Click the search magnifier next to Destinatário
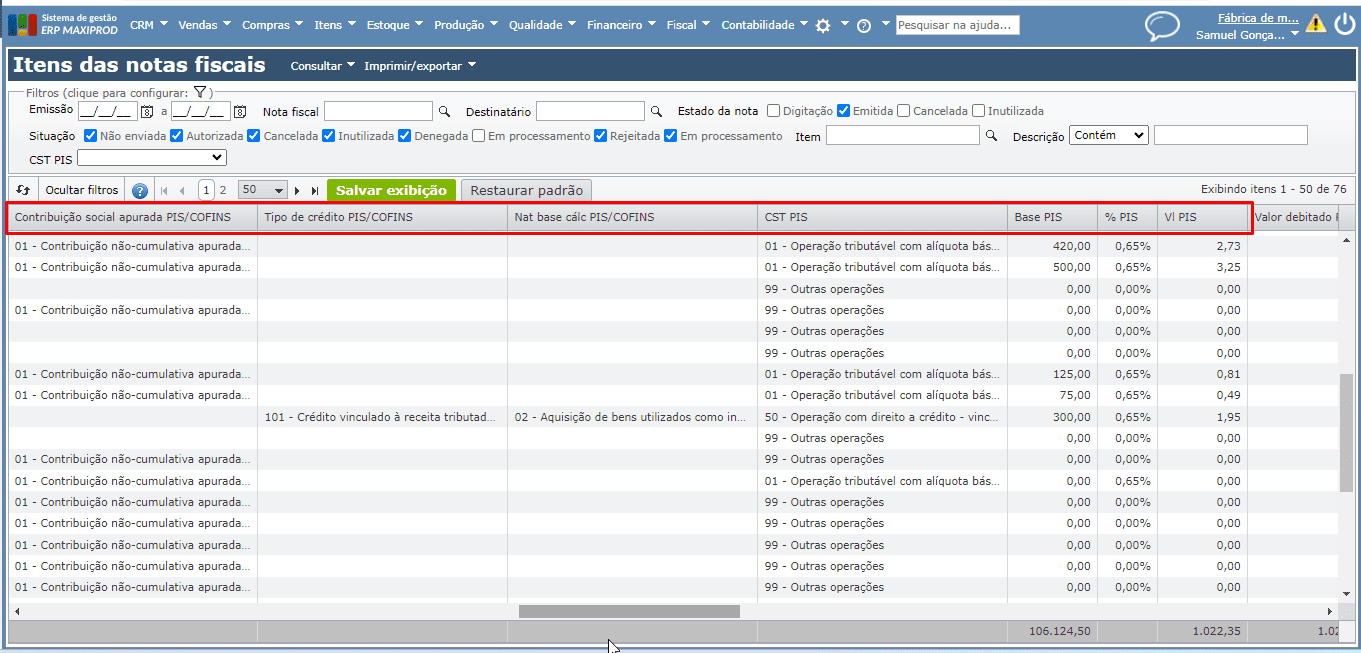 pos(657,111)
